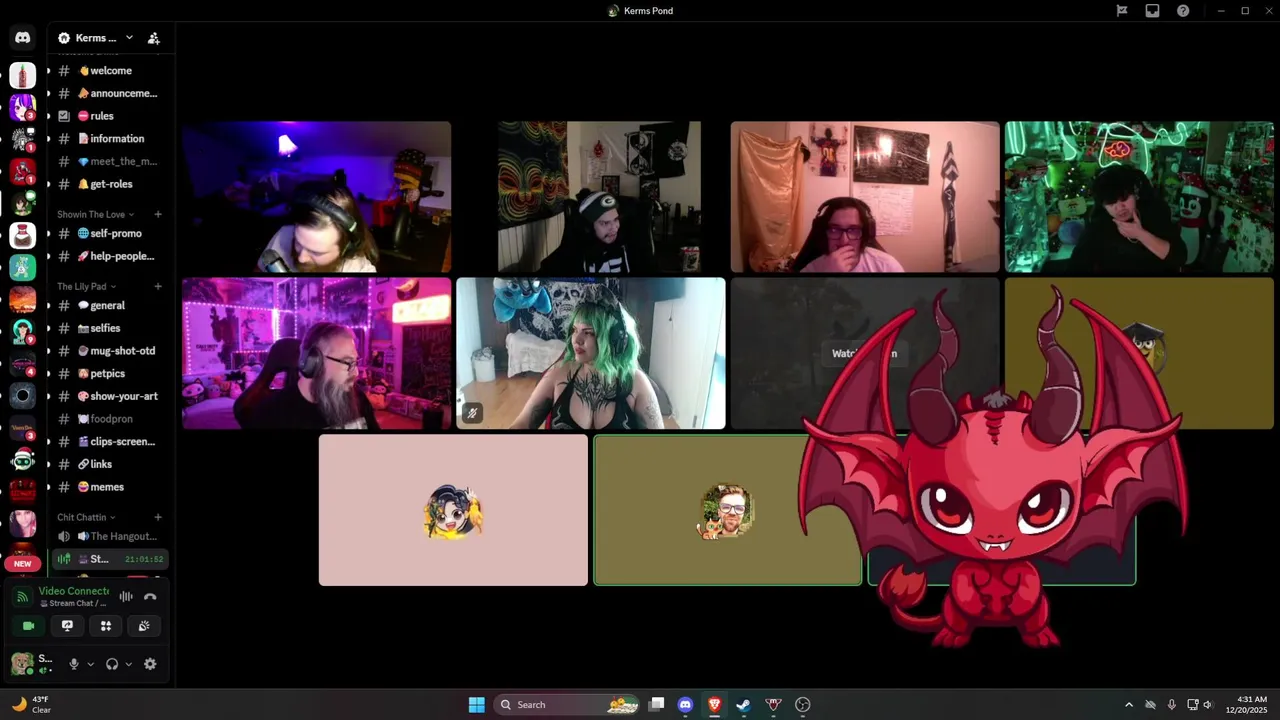Open the potion jar server icon
The width and height of the screenshot is (1280, 720).
point(22,235)
